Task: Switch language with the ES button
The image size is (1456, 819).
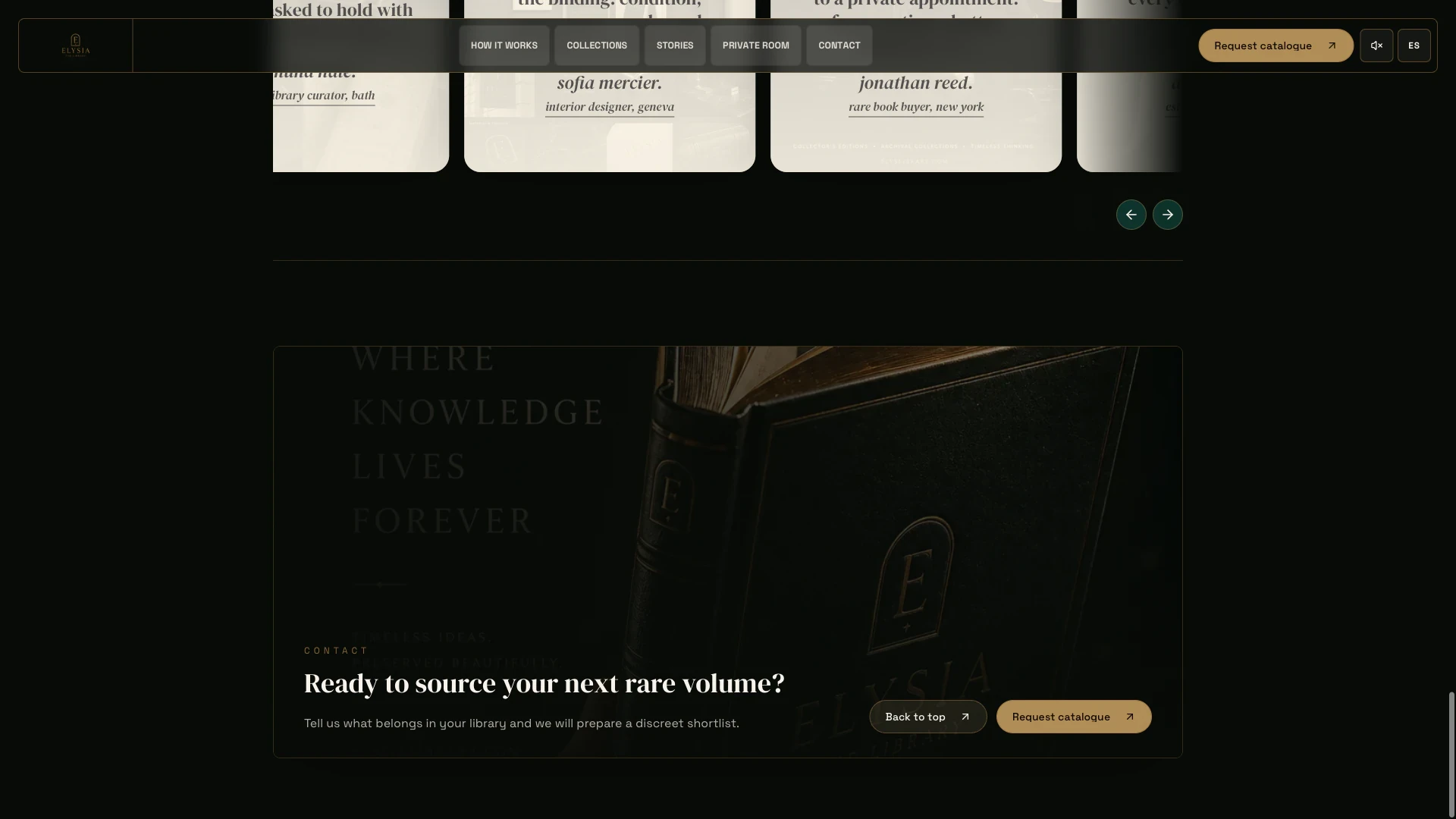Action: [1414, 45]
